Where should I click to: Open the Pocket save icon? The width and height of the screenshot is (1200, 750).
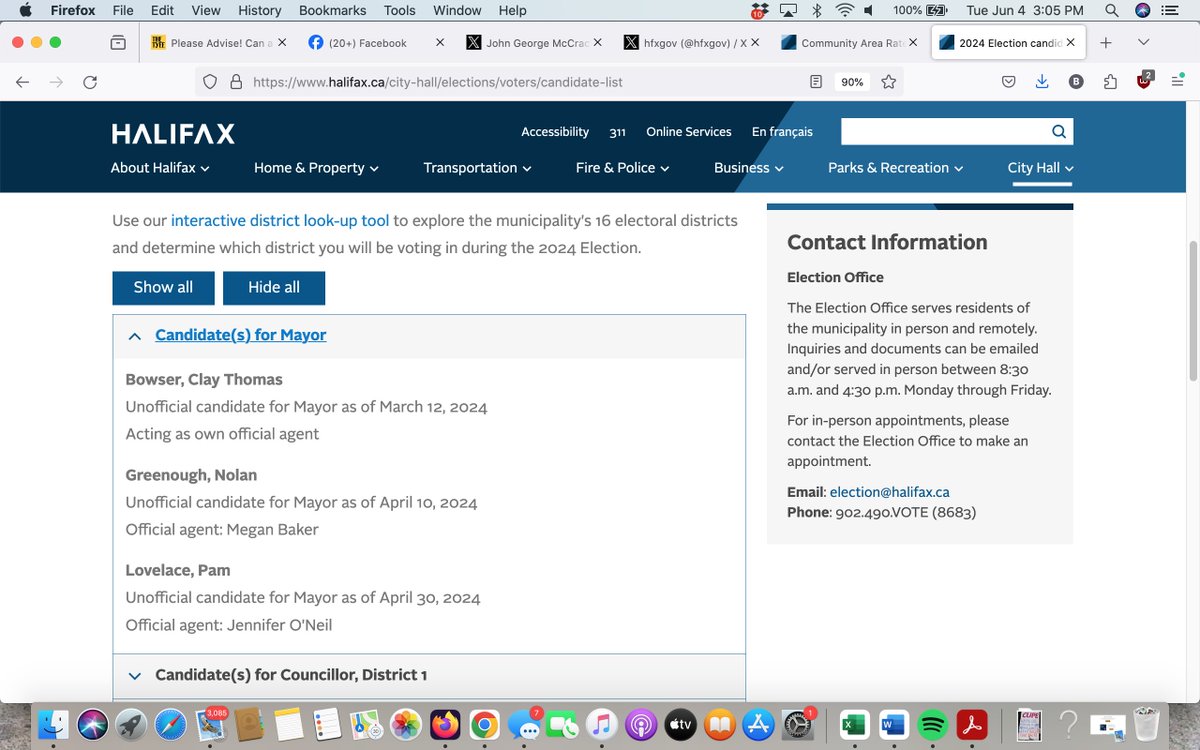(x=1009, y=82)
